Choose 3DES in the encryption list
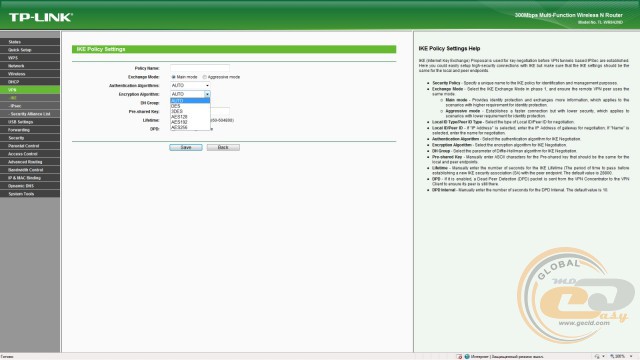This screenshot has width=640, height=360. 190,111
